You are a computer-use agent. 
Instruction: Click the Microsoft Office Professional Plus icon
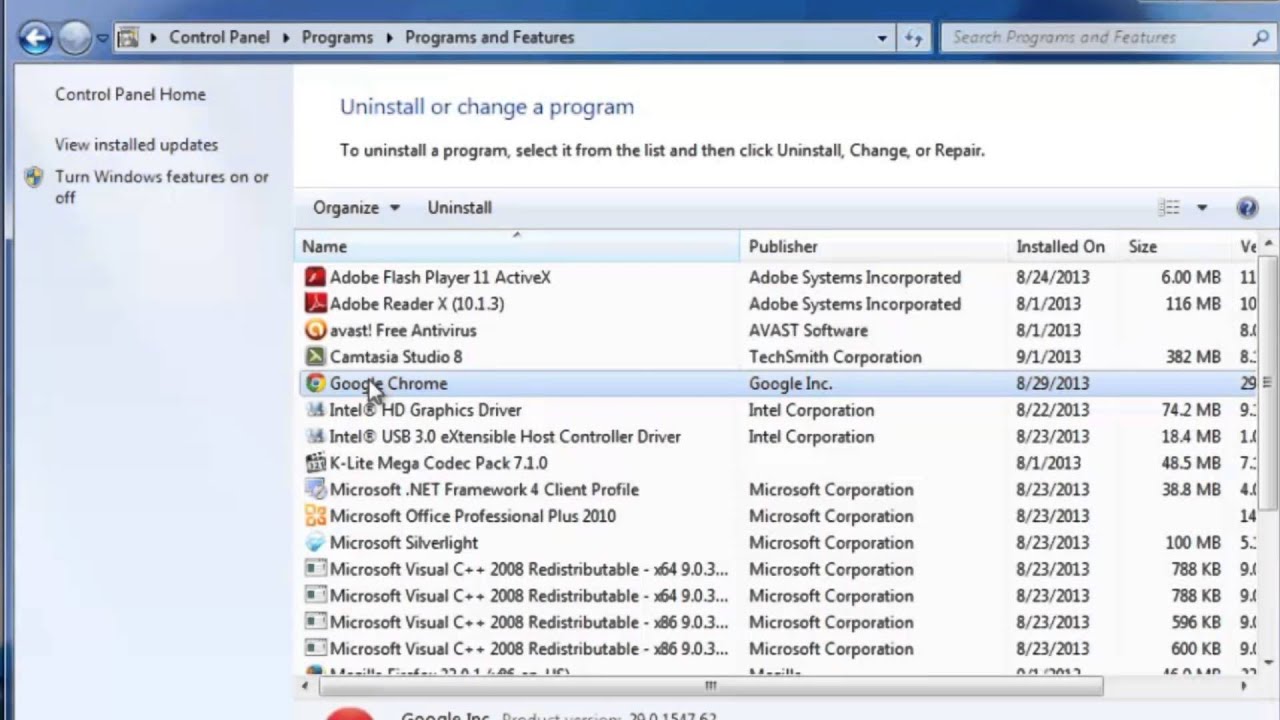point(315,516)
